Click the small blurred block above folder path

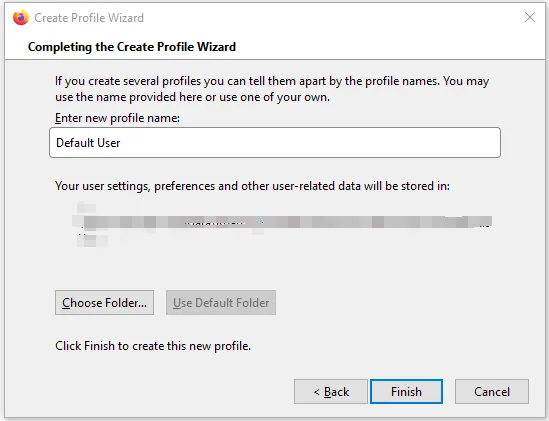click(86, 207)
